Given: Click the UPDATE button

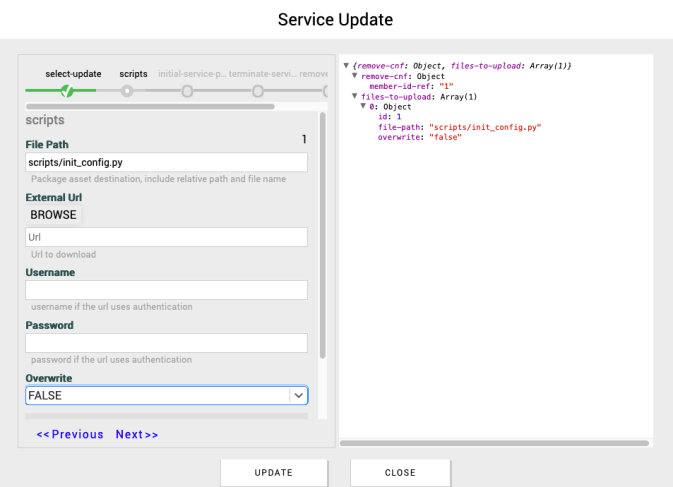Looking at the screenshot, I should [x=273, y=472].
